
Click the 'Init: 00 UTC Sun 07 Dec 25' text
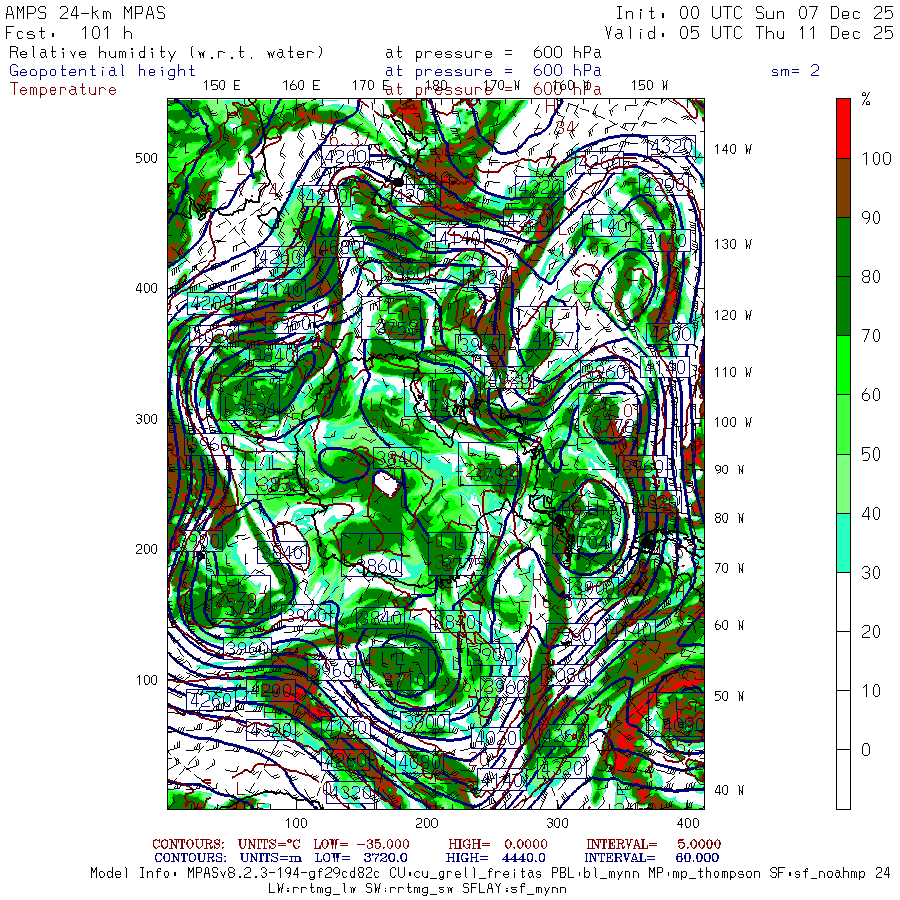755,13
